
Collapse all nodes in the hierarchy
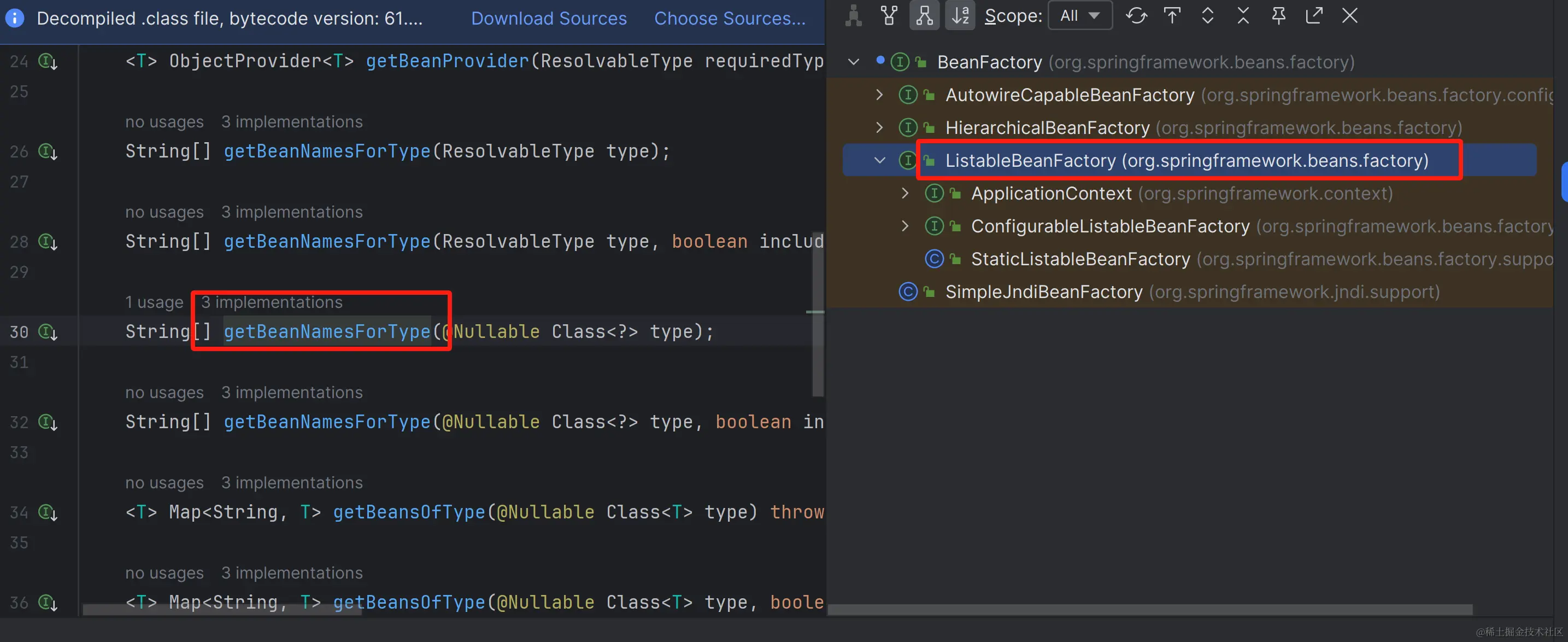coord(1243,15)
